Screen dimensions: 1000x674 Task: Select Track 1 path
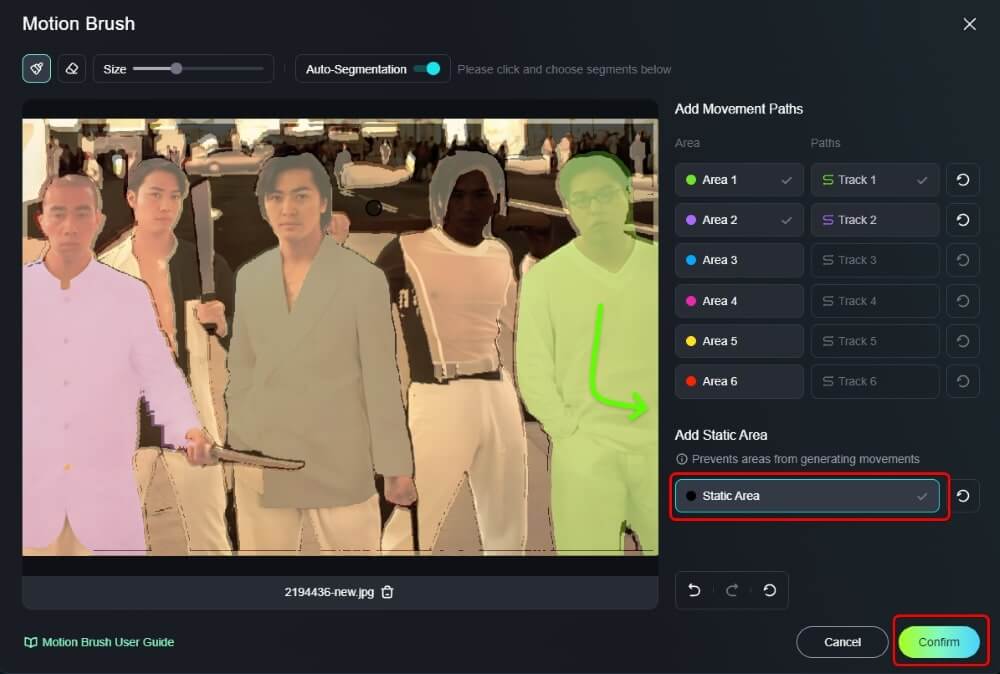pos(875,180)
